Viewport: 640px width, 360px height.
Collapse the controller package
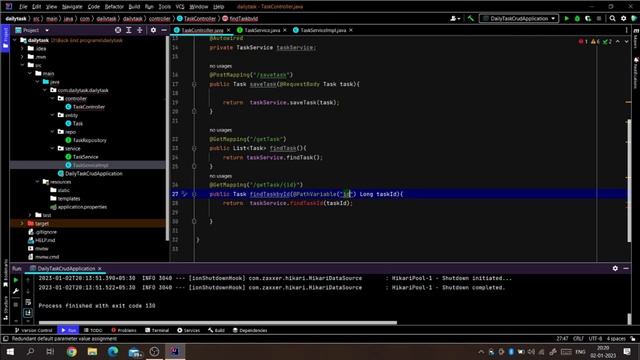[53, 98]
